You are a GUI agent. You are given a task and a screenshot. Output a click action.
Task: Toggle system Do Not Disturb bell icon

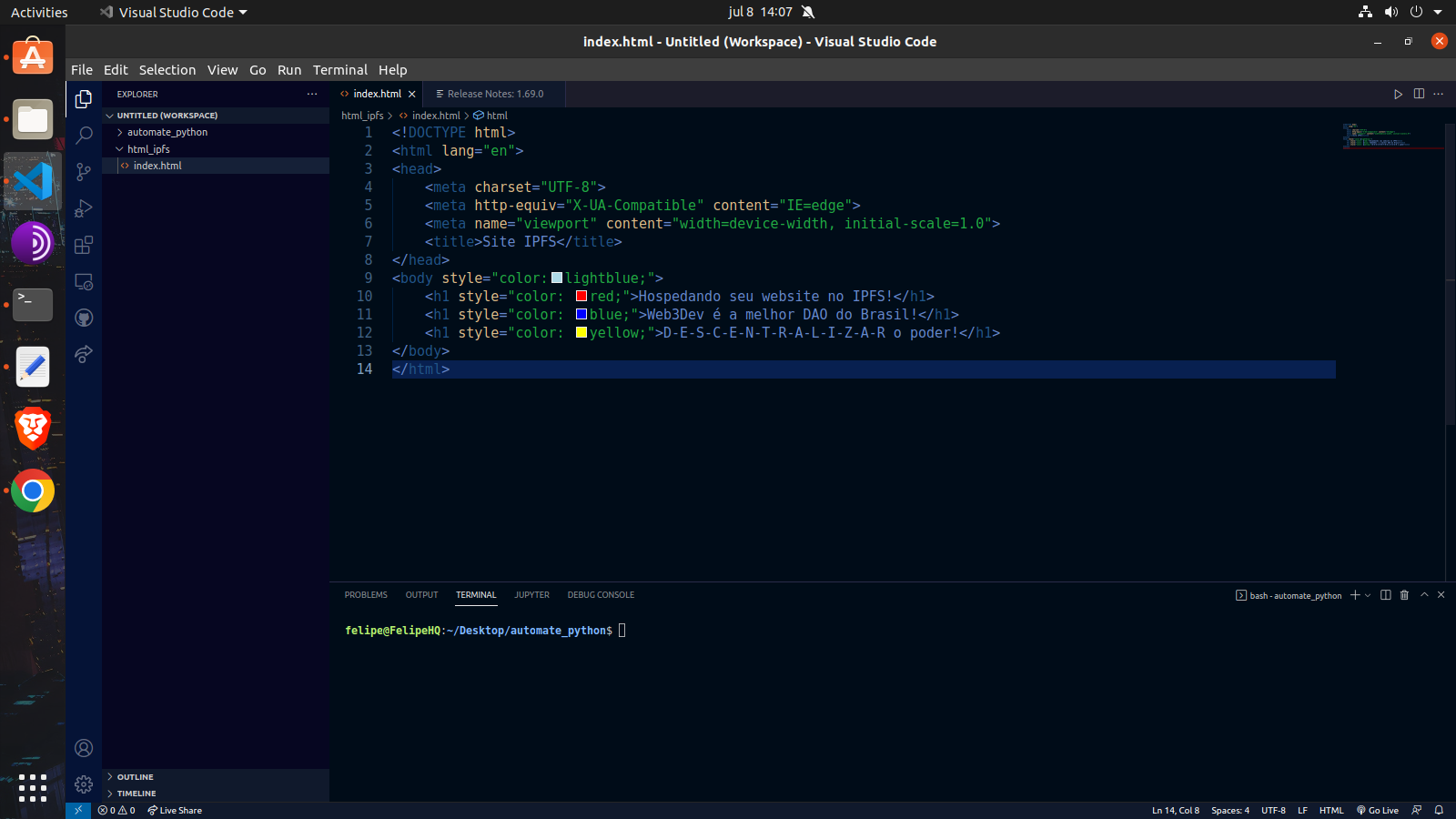point(808,12)
